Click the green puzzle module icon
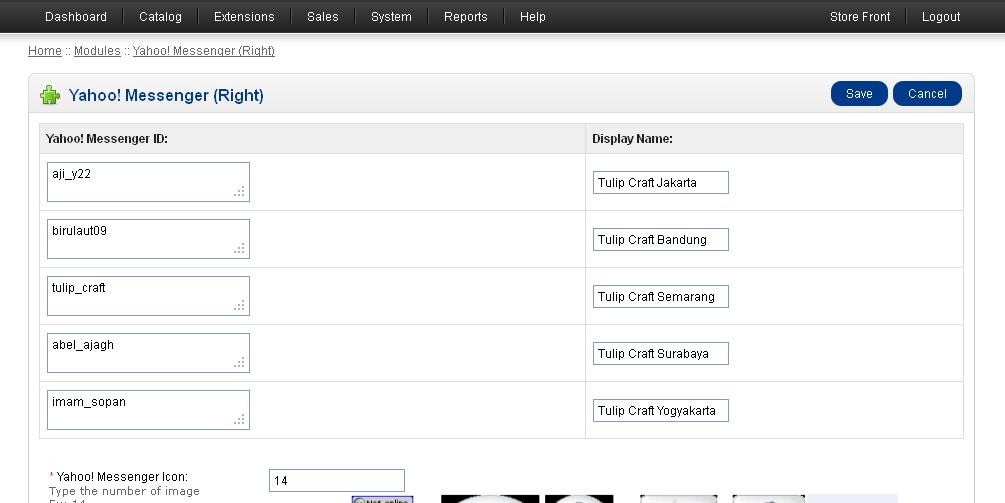1005x503 pixels. click(50, 95)
